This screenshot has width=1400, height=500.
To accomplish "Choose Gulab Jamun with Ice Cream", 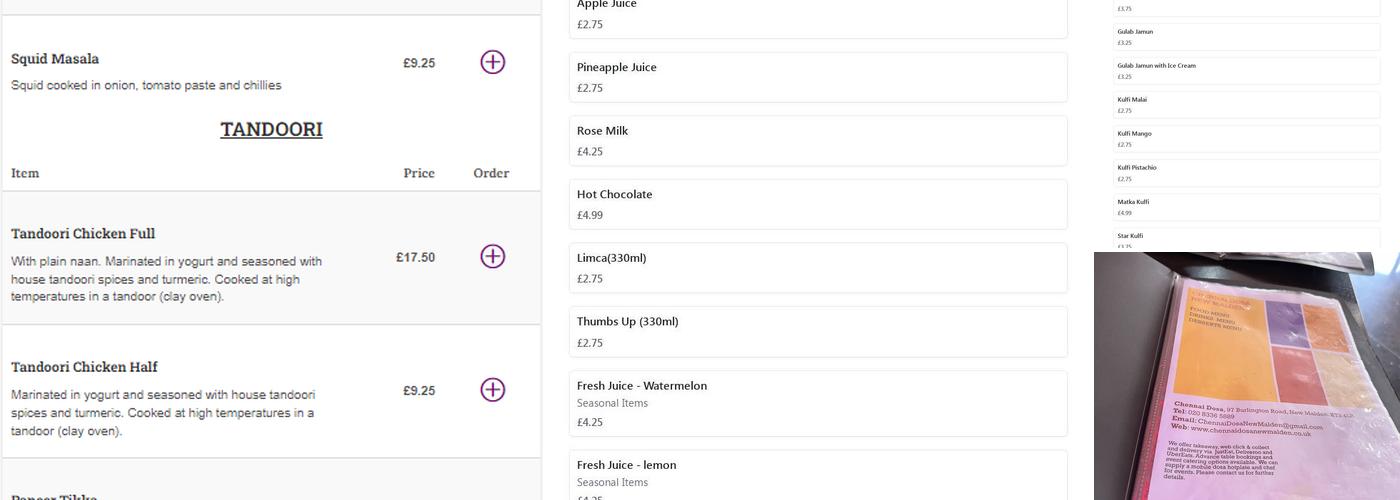I will tap(1246, 71).
